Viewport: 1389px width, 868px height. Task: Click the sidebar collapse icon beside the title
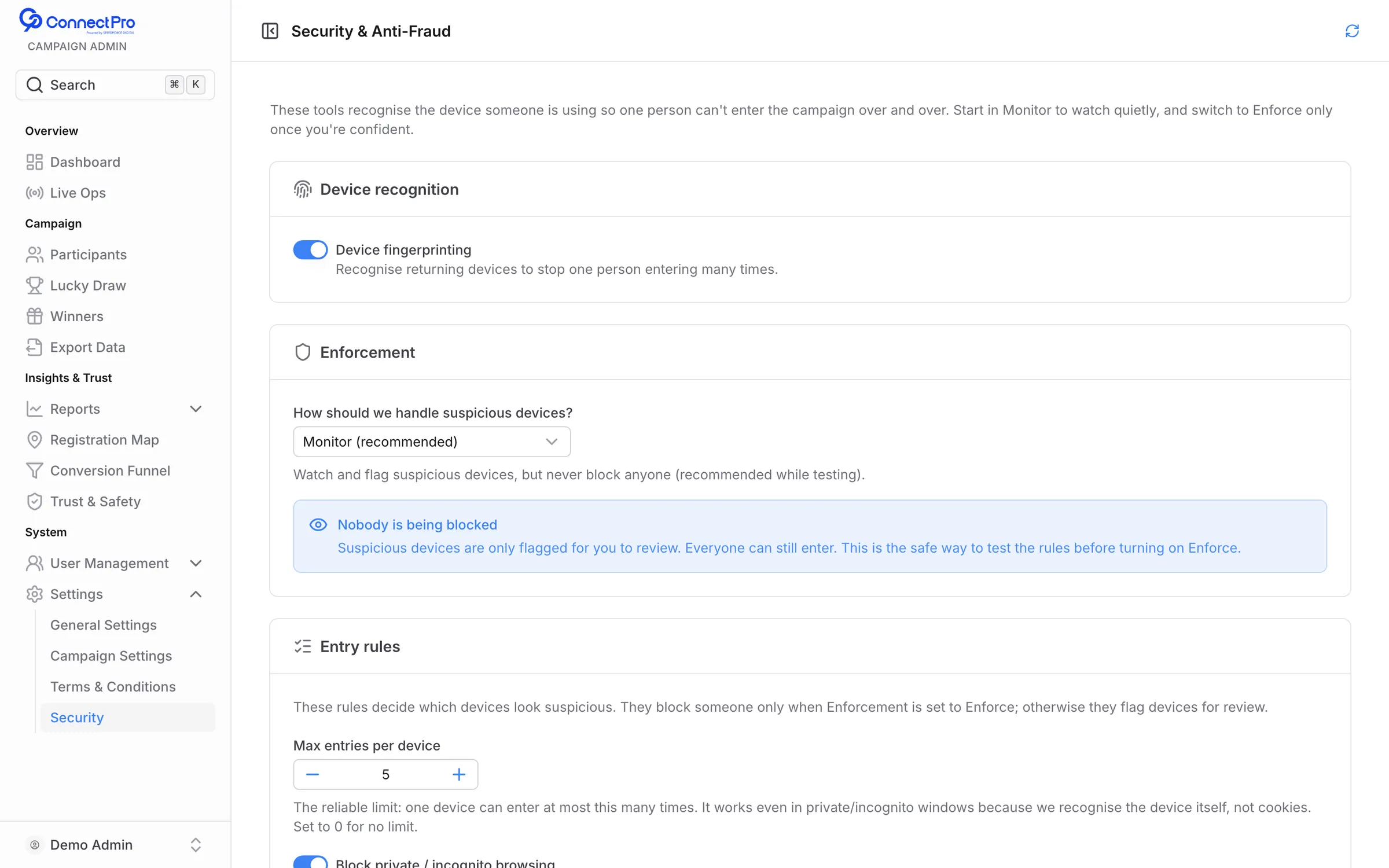point(270,31)
